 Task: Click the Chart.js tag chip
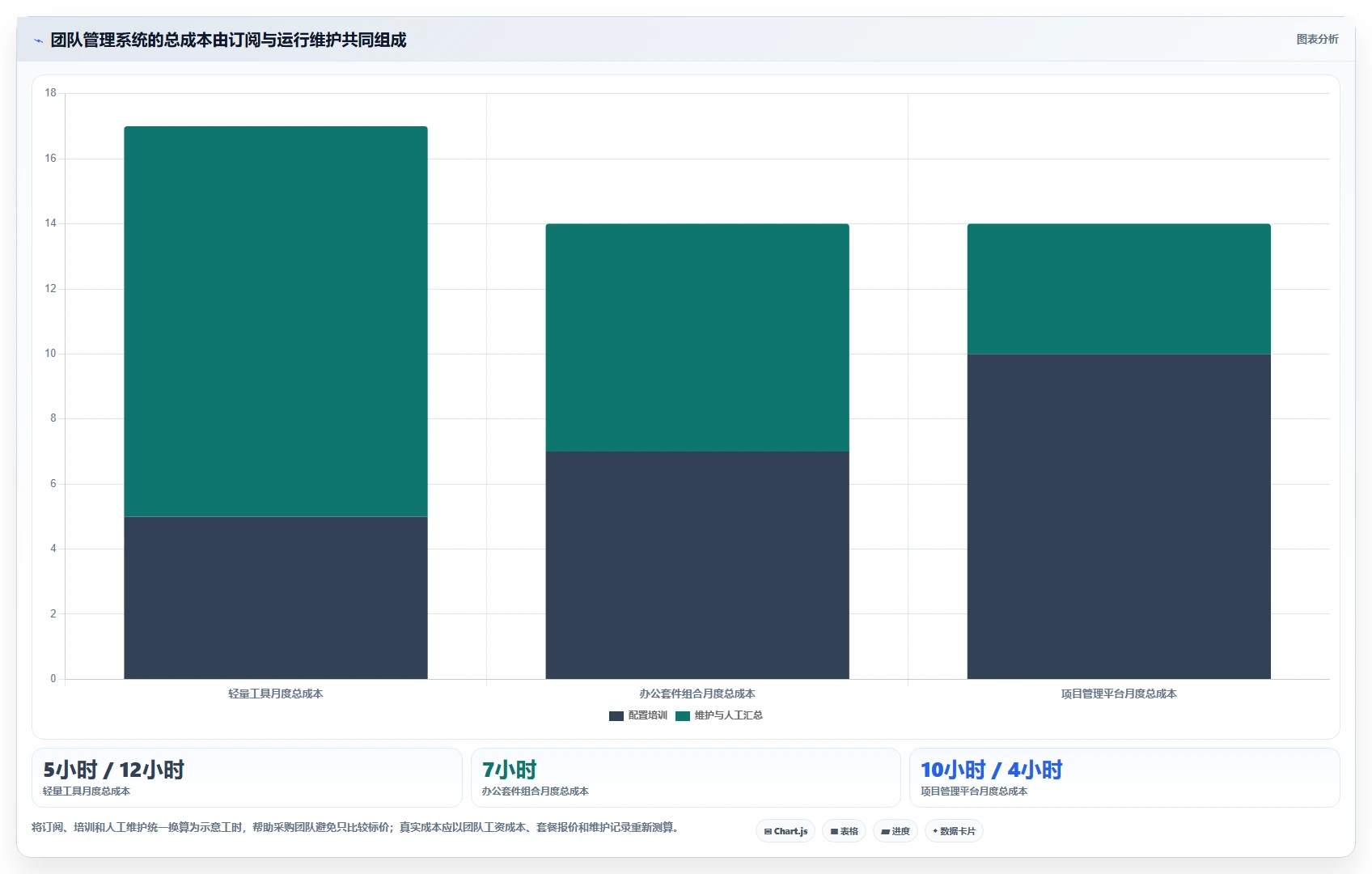(786, 831)
